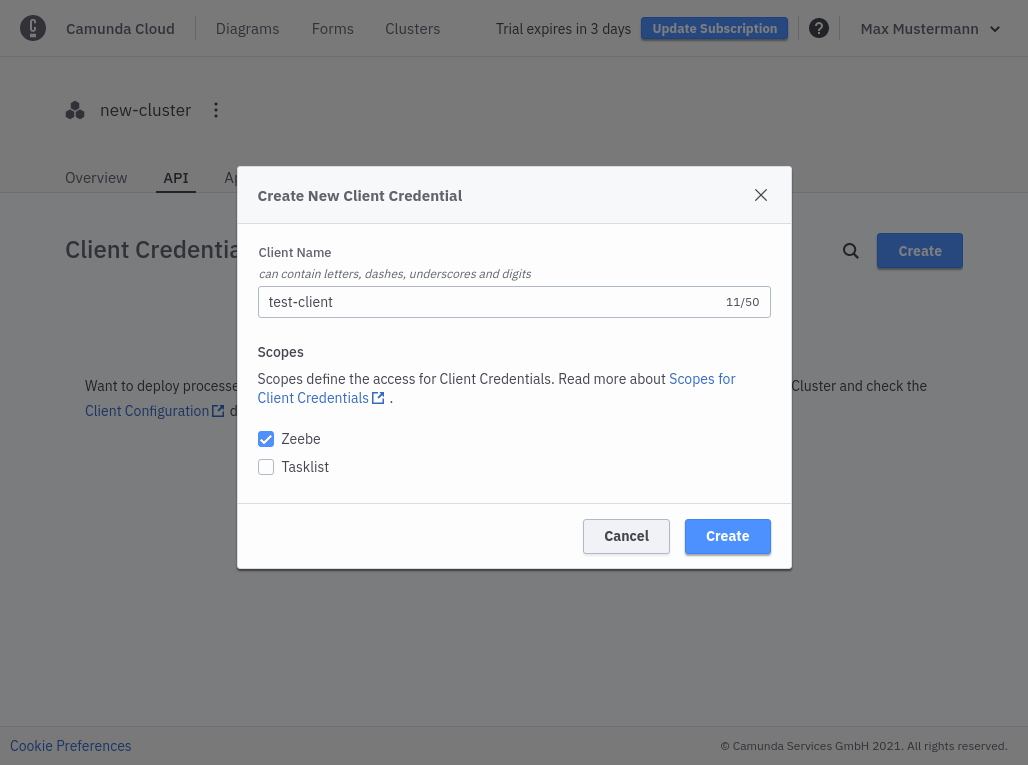The image size is (1028, 765).
Task: Cancel the new client credential dialog
Action: point(626,536)
